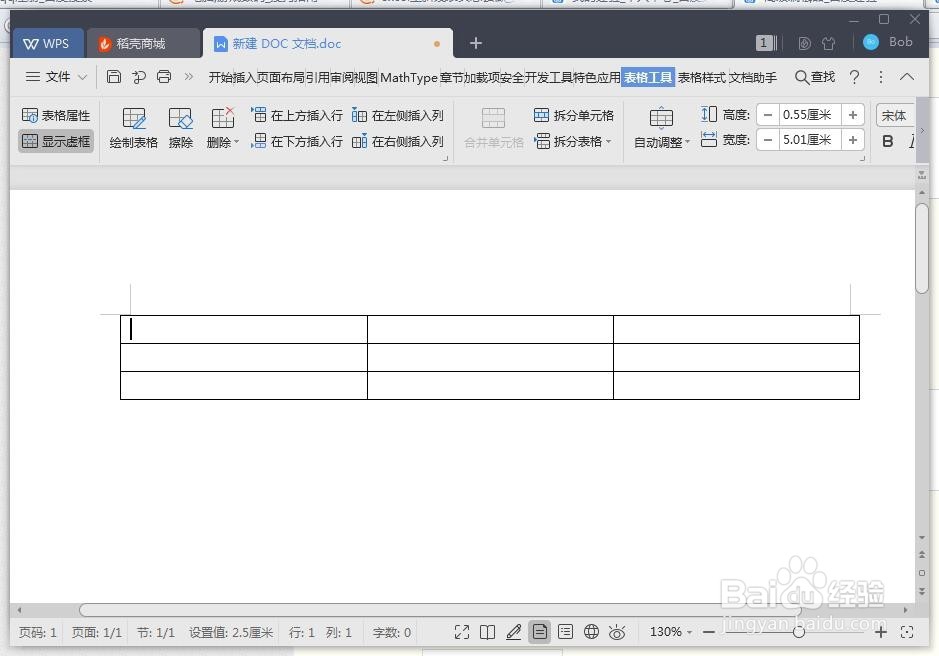Image resolution: width=939 pixels, height=656 pixels.
Task: Insert column right with 在右侧插入列
Action: 398,141
